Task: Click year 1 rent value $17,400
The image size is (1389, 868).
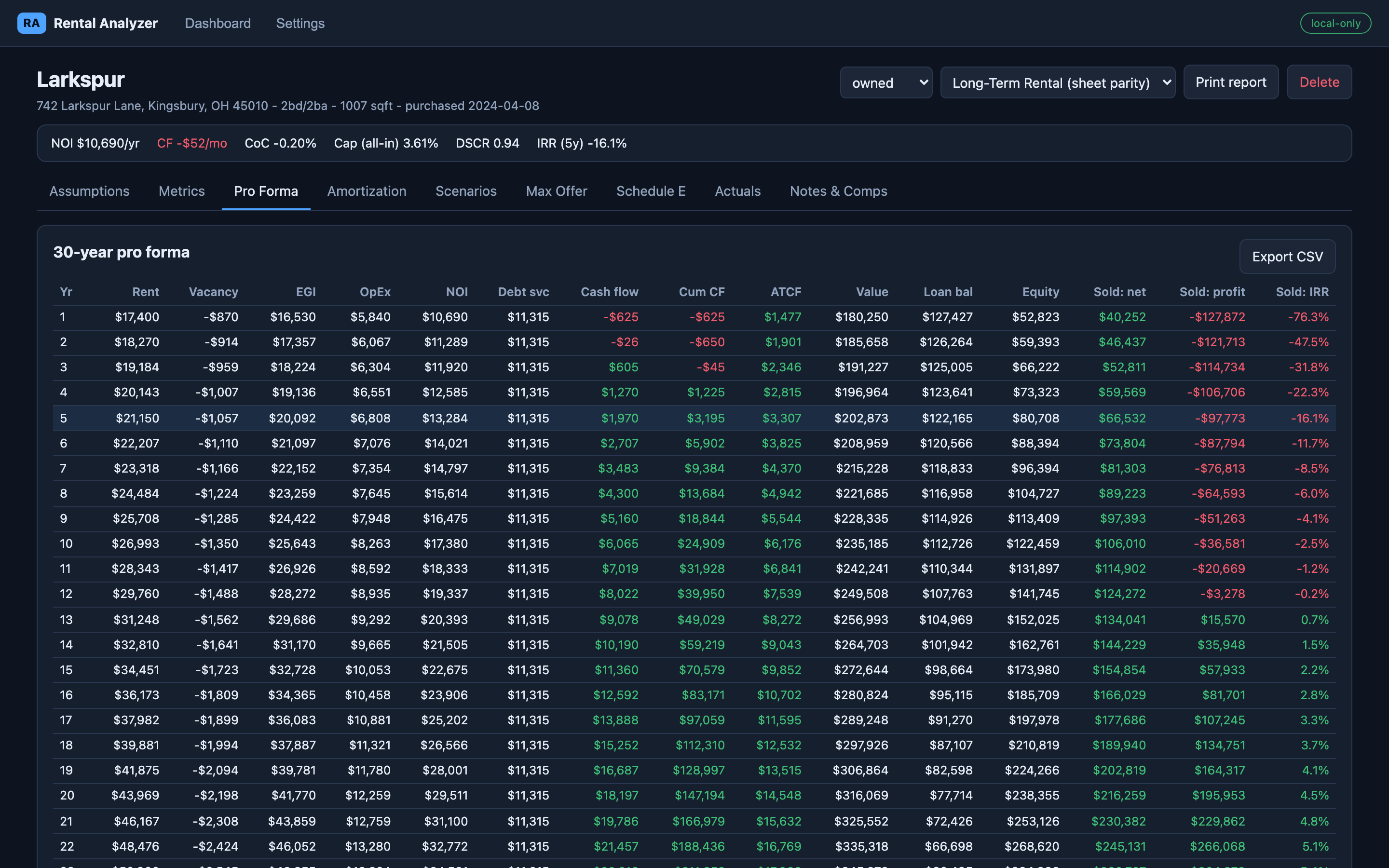Action: coord(137,317)
